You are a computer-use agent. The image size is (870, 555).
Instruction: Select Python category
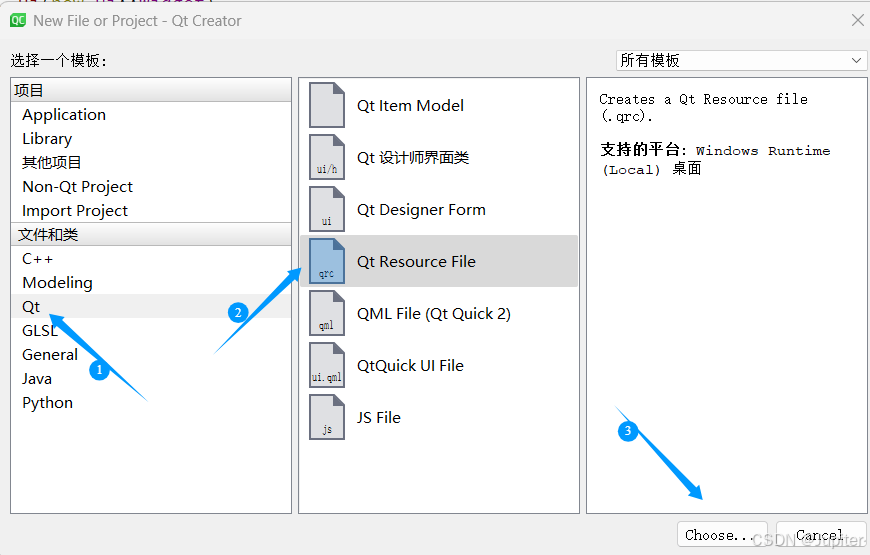point(151,402)
